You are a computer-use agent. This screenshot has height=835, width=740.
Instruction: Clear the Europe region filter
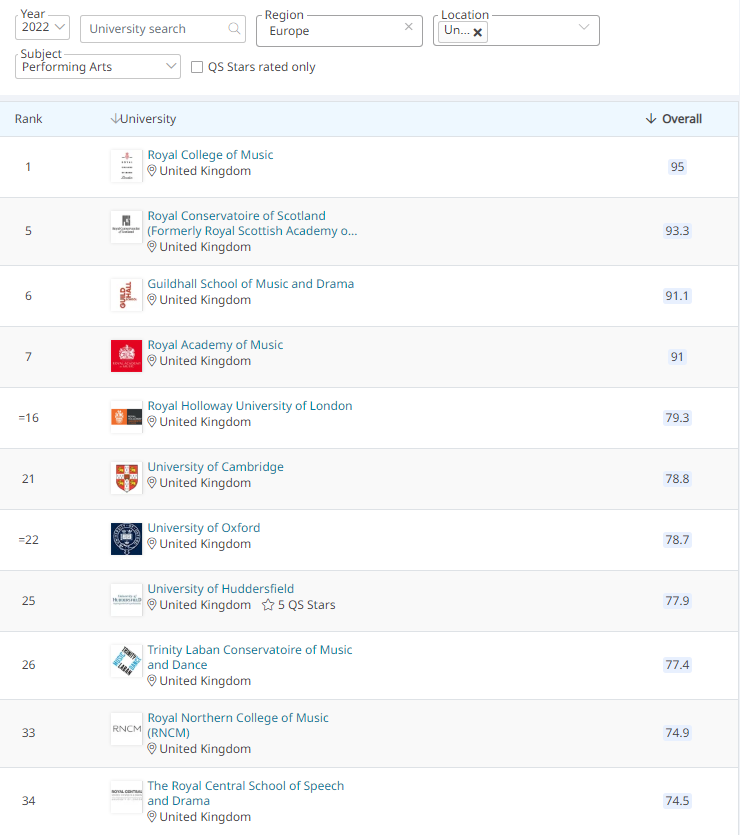click(x=408, y=27)
